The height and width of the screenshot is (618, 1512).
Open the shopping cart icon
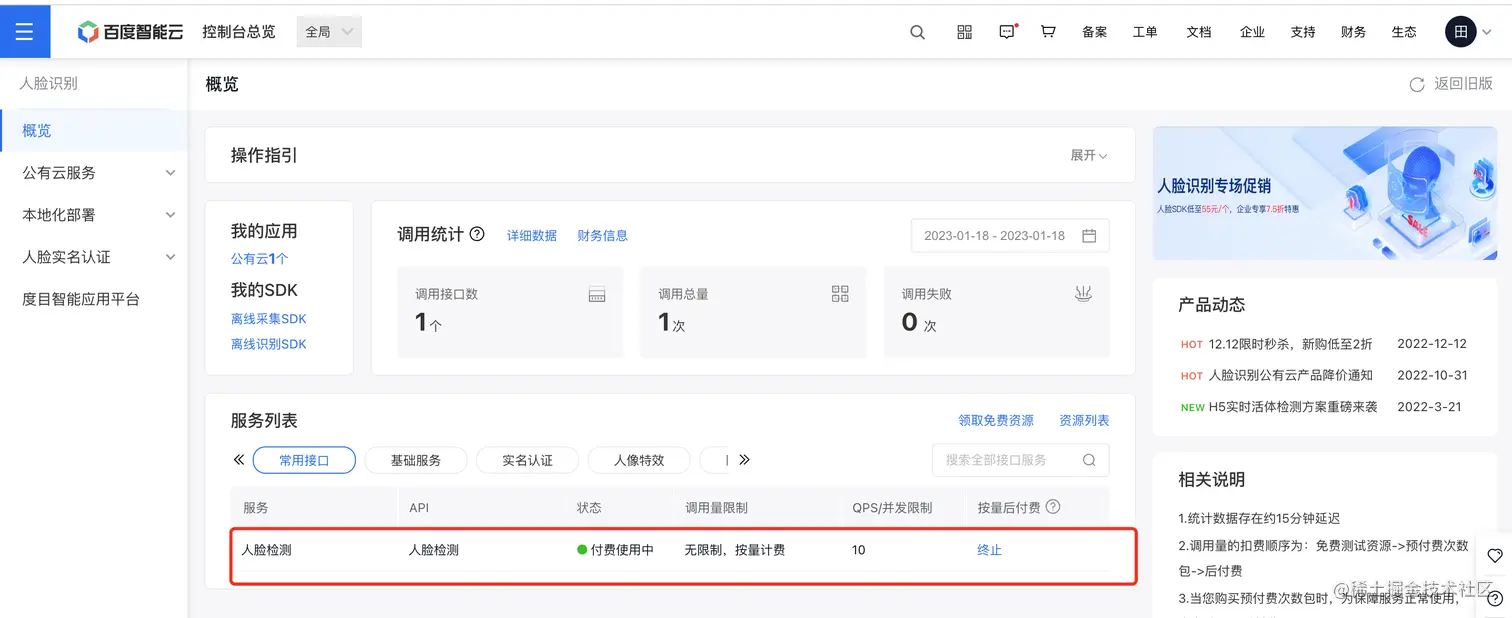[1048, 32]
